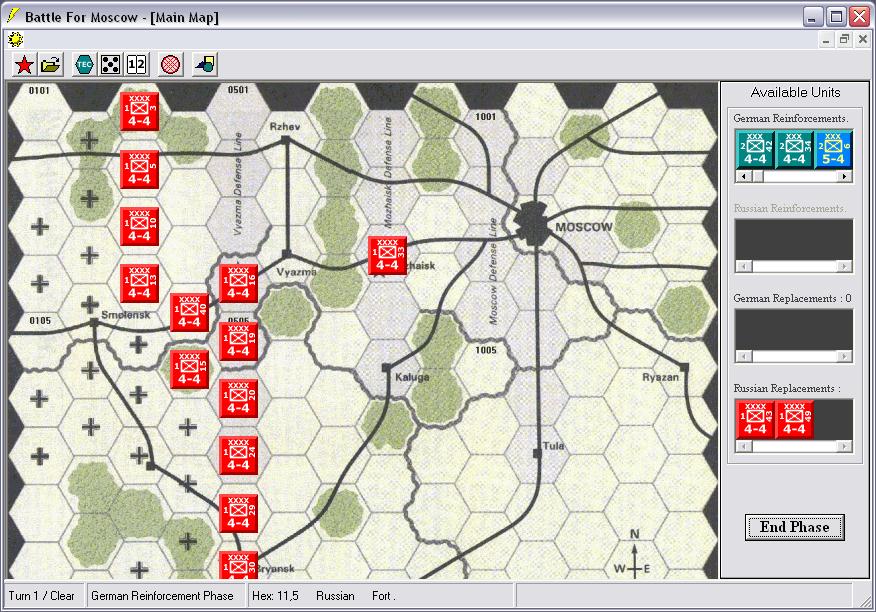The image size is (876, 612).
Task: Pick Russian 49th Army replacement unit
Action: 794,419
